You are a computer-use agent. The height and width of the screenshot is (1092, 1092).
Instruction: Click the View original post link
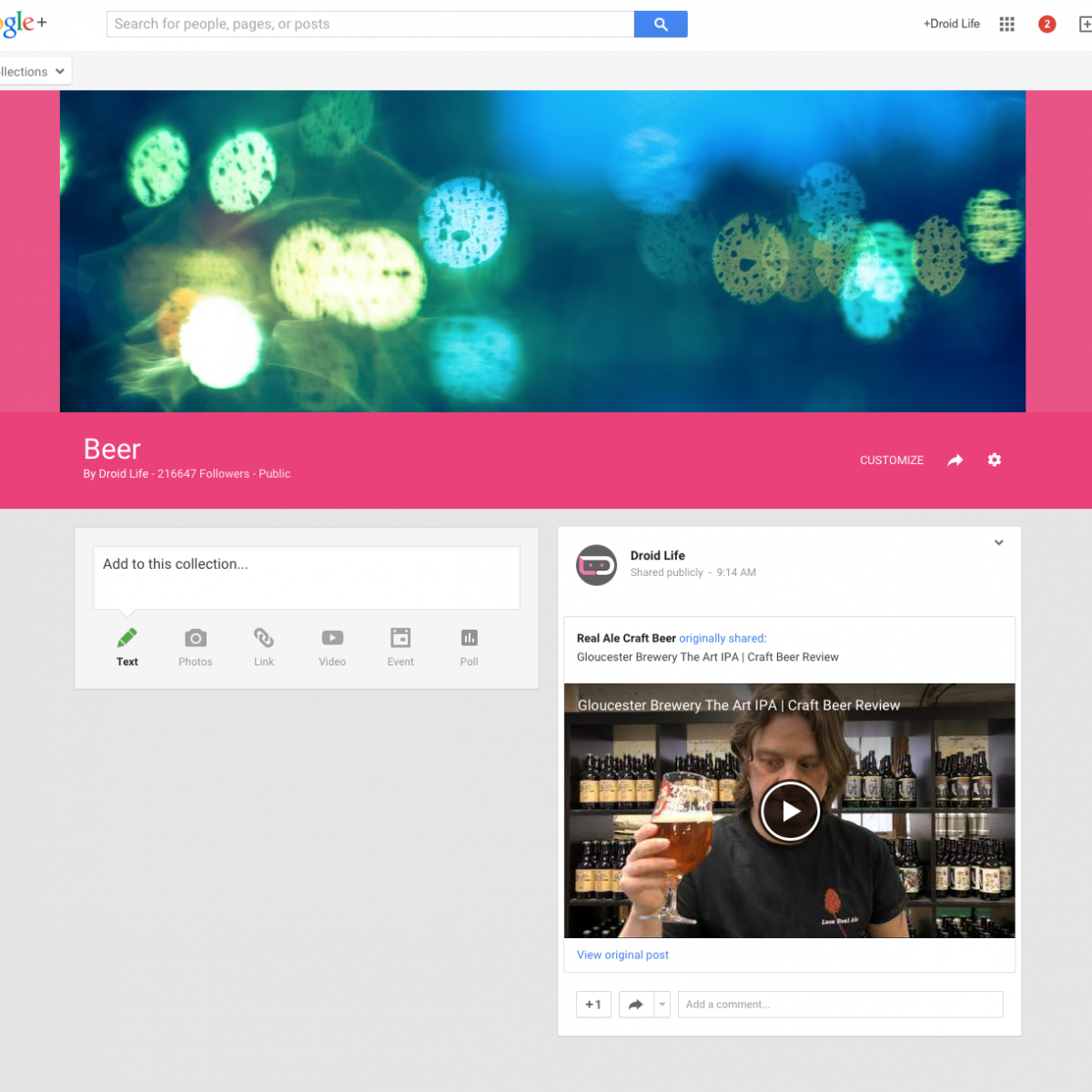pos(622,955)
